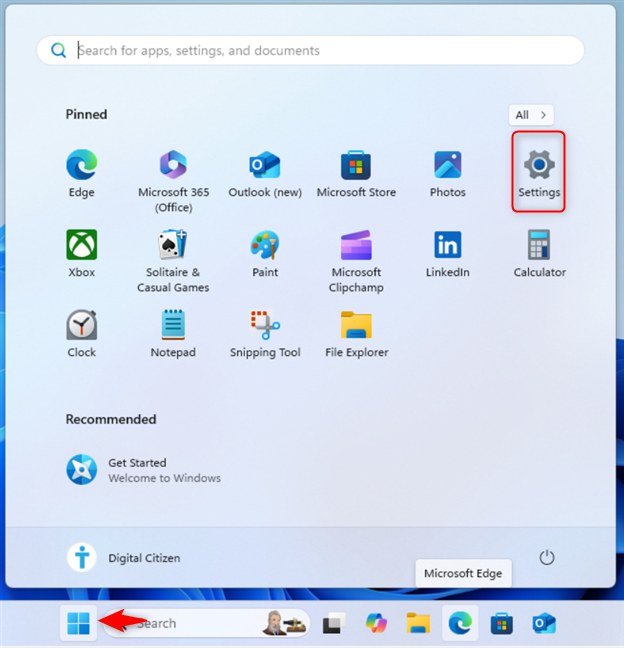Open Microsoft Clipchamp
Screen dimensions: 624x648
tap(356, 261)
